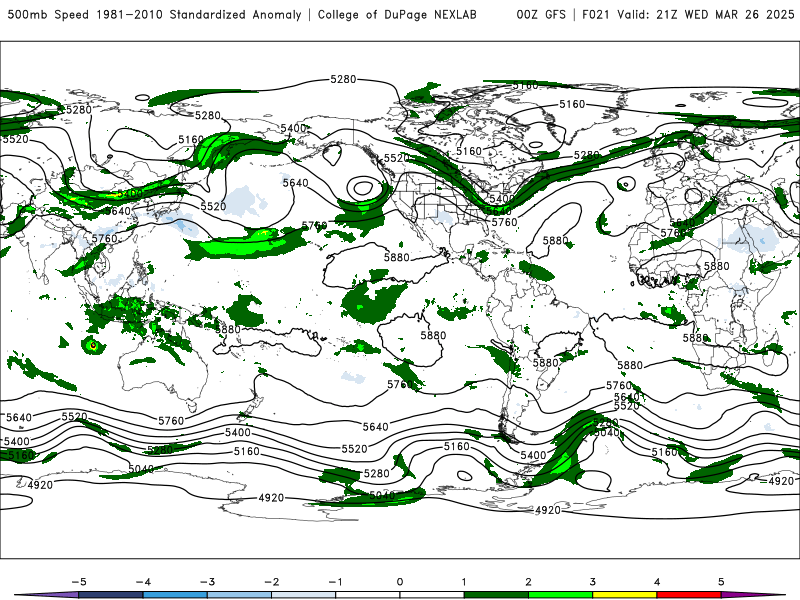Screen dimensions: 800x600
Task: Click the '5640' contour label over the North Pacific
Action: coord(295,183)
